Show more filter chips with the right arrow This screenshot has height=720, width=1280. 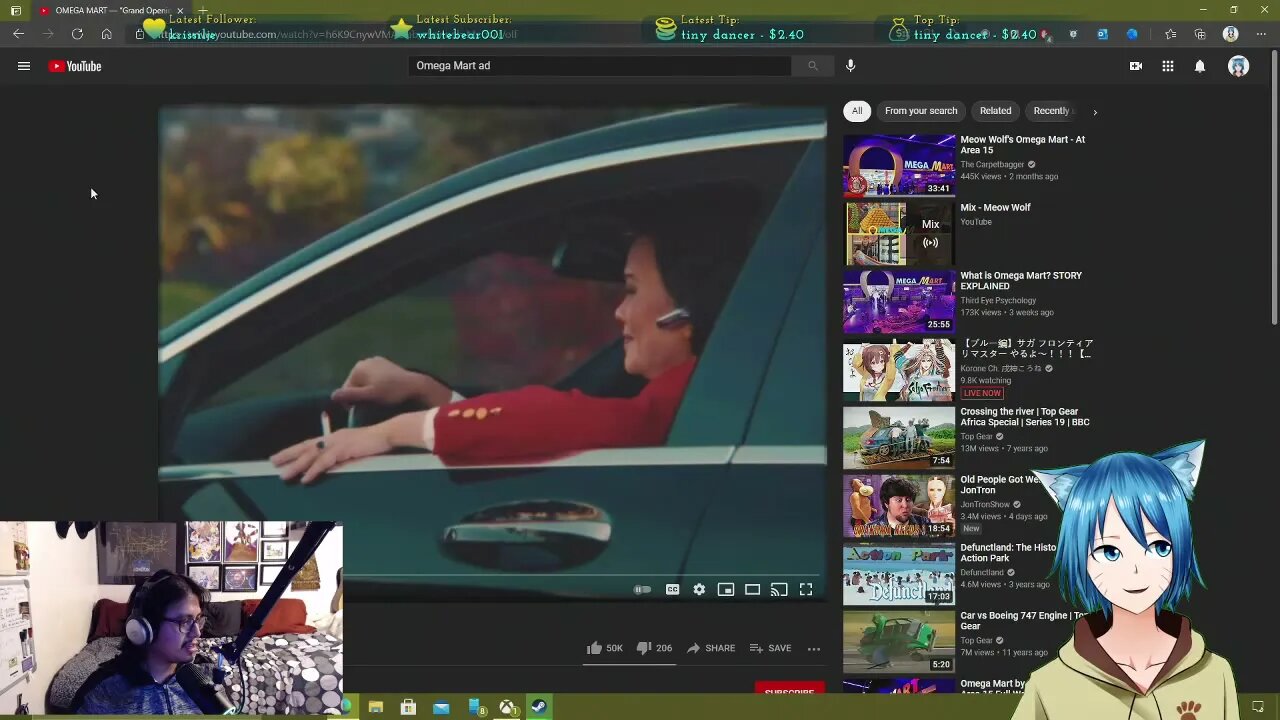coord(1095,111)
